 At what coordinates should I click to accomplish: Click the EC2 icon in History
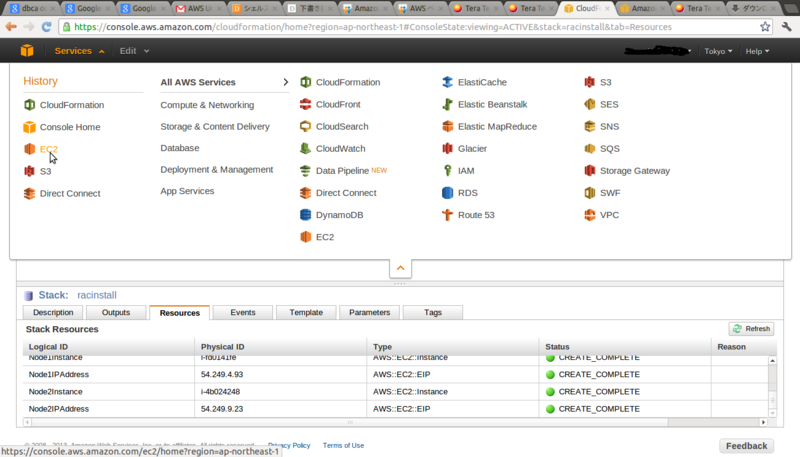[30, 149]
